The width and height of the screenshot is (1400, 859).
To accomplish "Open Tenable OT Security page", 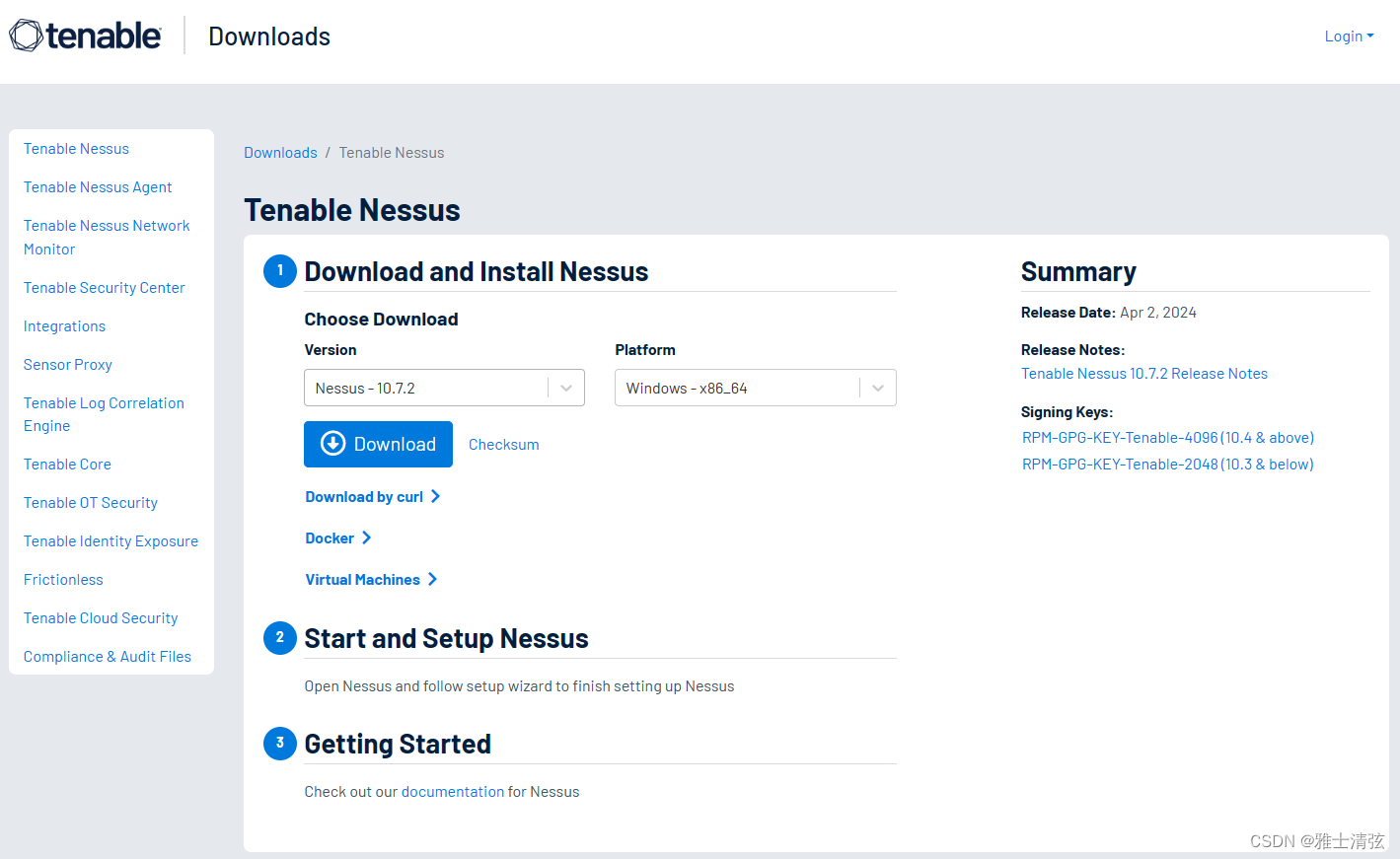I will [x=91, y=503].
